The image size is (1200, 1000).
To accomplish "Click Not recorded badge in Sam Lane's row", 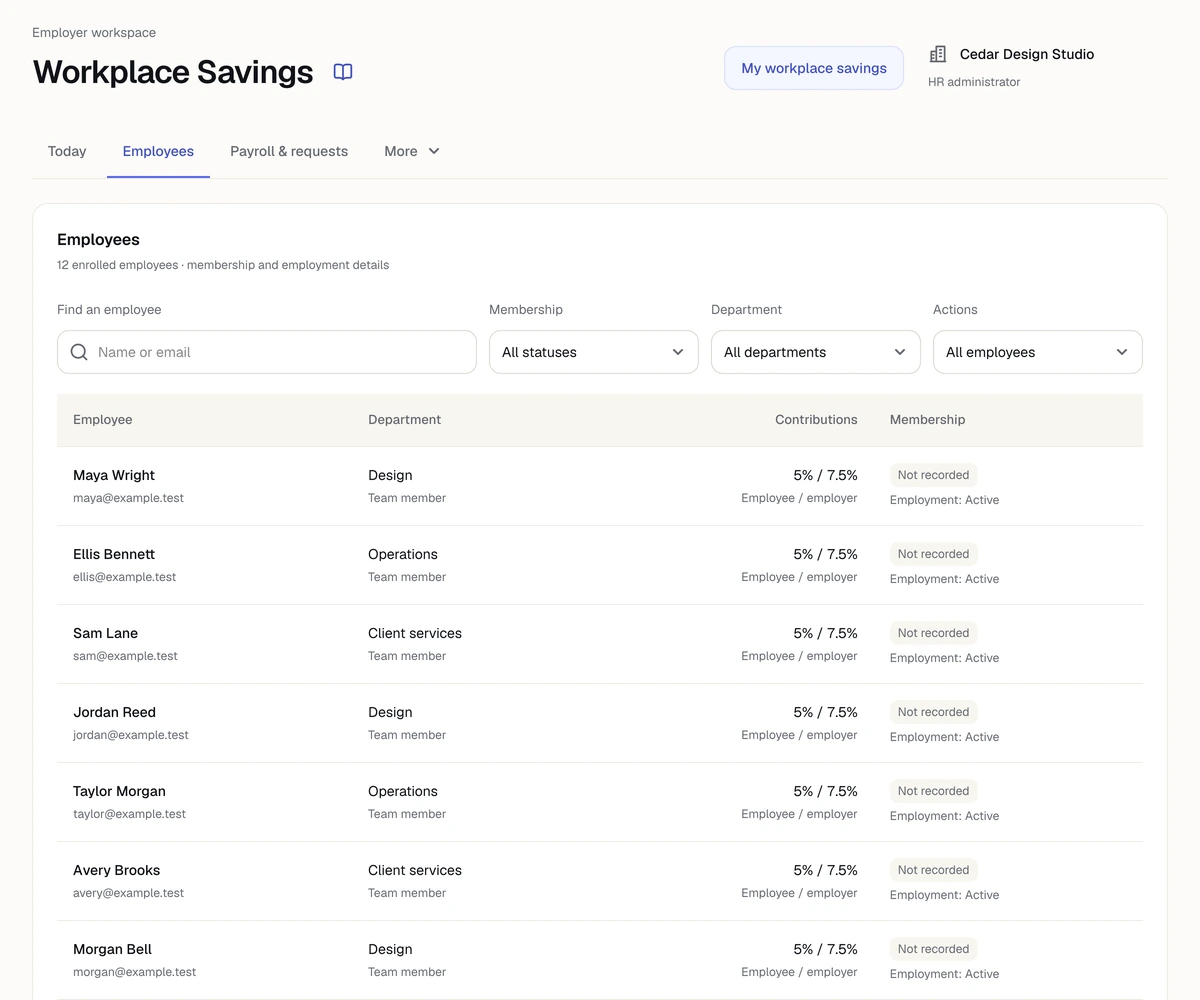I will tap(933, 633).
